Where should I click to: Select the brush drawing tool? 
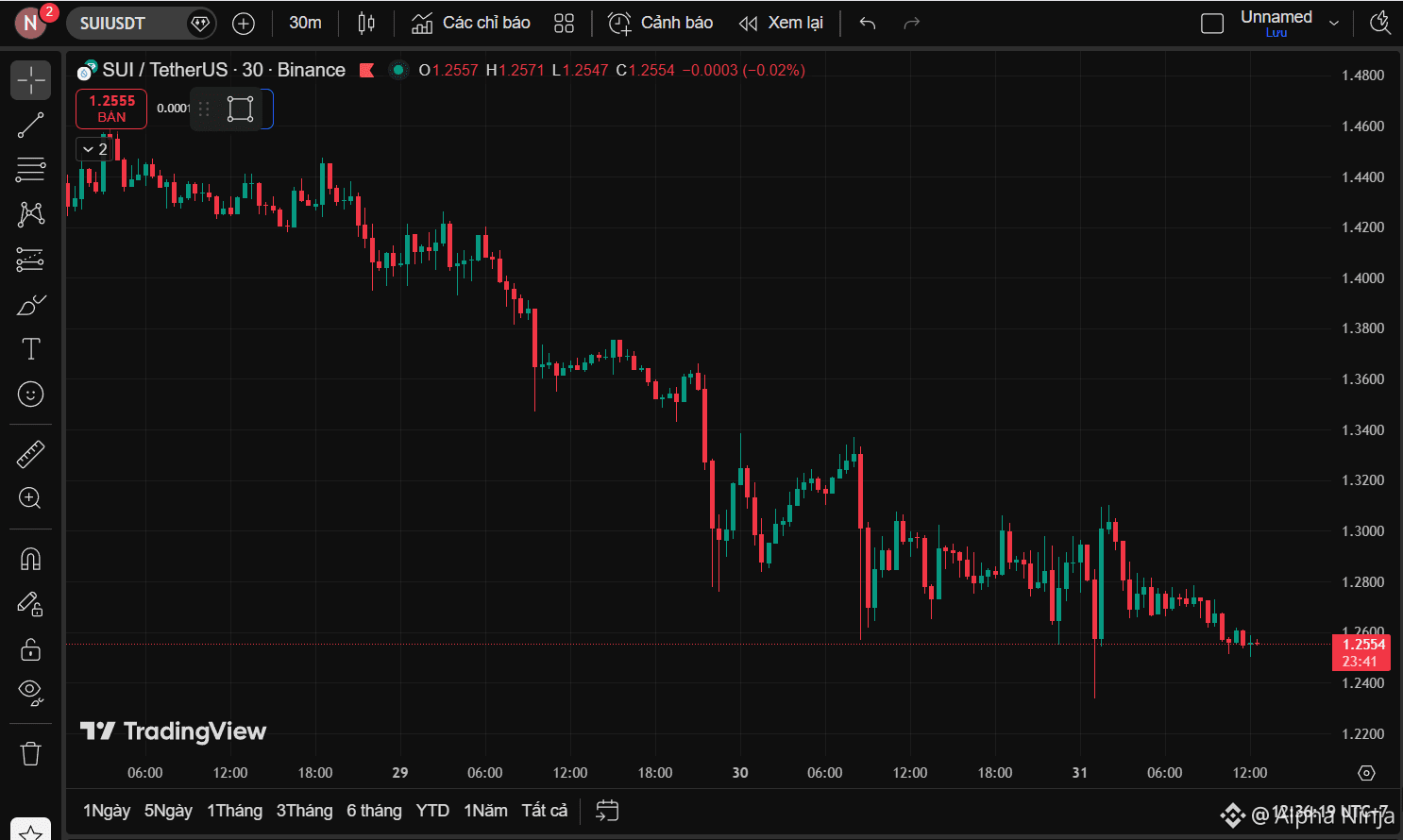click(x=30, y=305)
